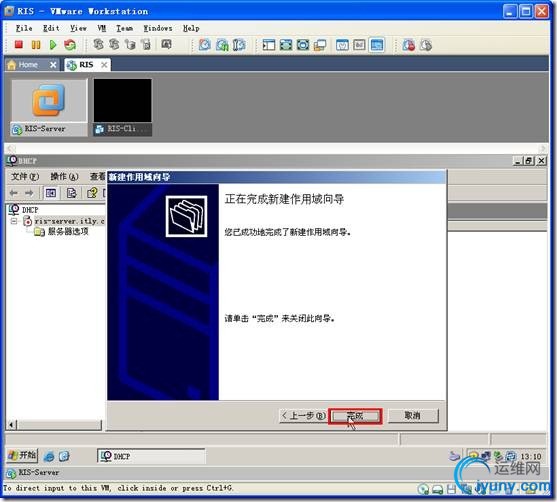Open the File menu in VMware
This screenshot has width=557, height=502.
pyautogui.click(x=24, y=28)
